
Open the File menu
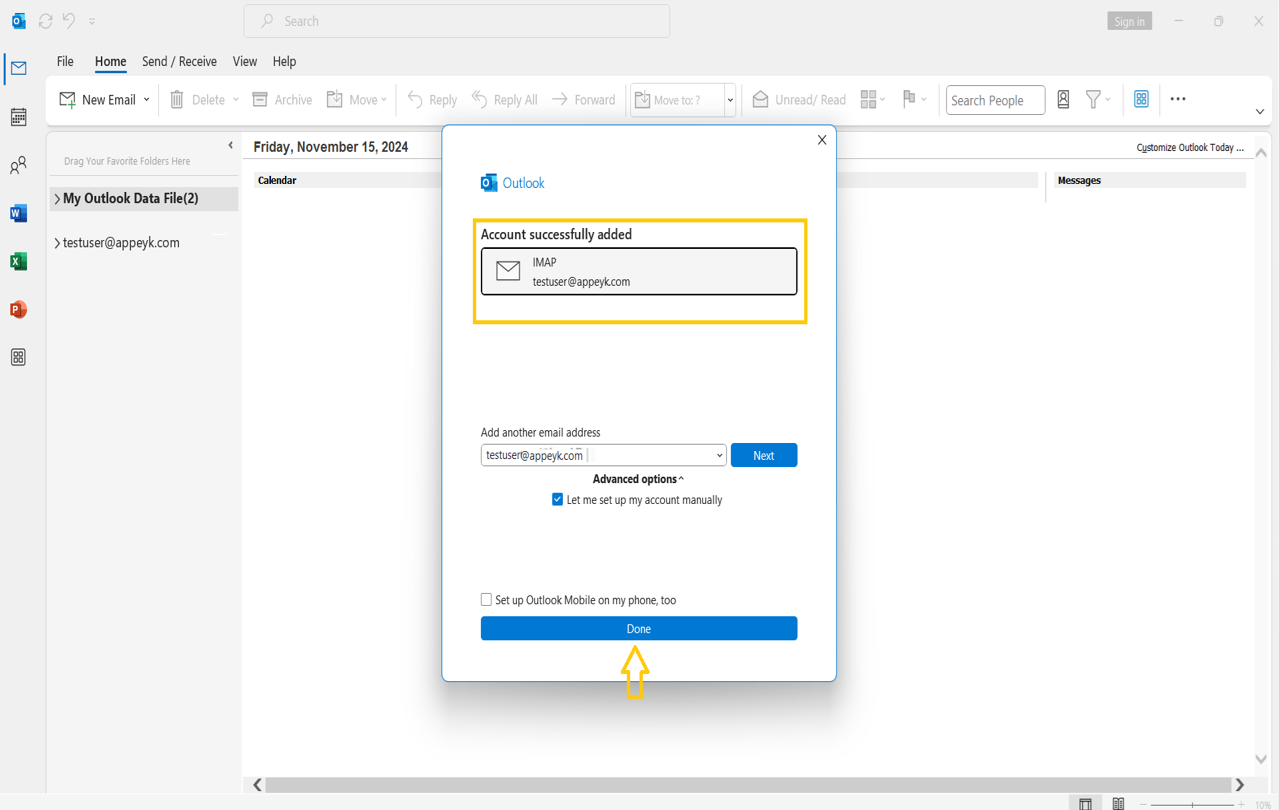click(x=65, y=61)
